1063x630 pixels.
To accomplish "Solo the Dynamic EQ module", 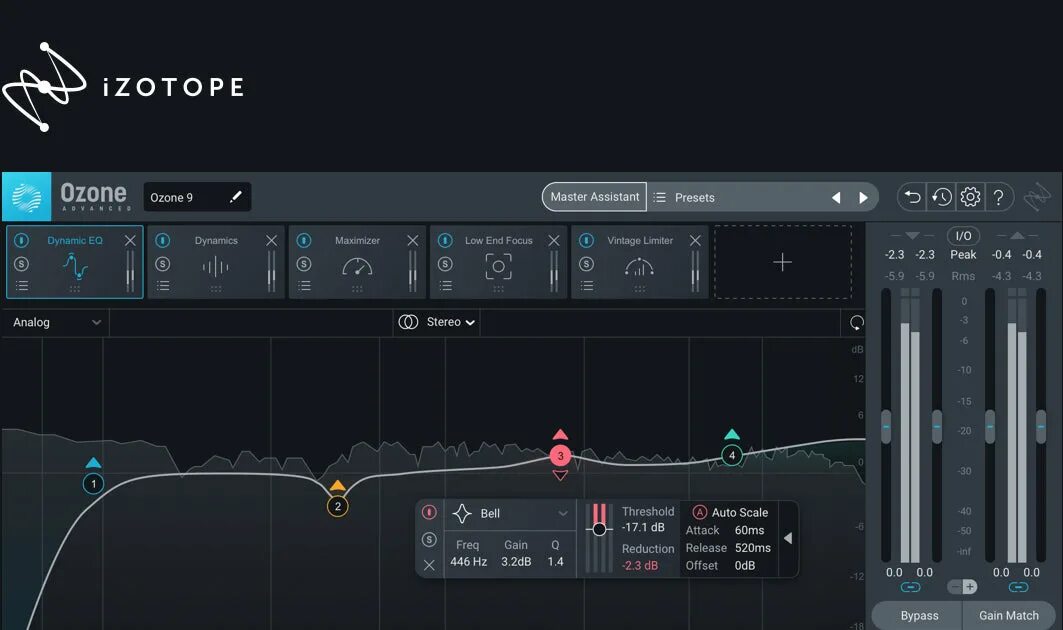I will tap(22, 264).
